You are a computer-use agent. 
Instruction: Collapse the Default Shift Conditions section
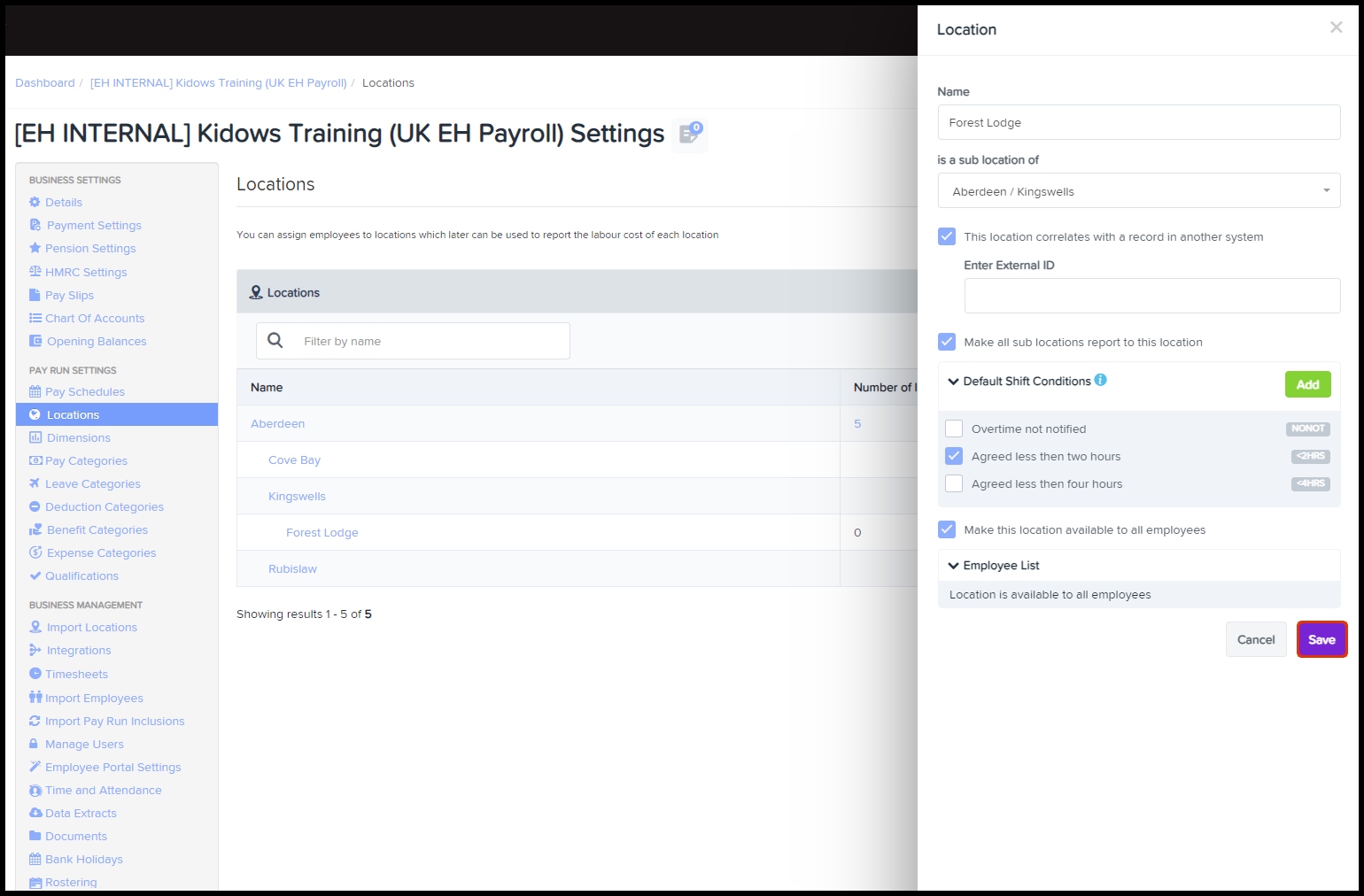coord(954,382)
